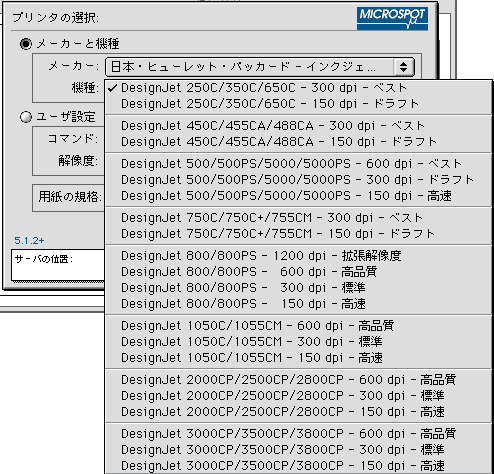Choose DesignJet 800/800PS 150 dpi 高速

point(298,304)
